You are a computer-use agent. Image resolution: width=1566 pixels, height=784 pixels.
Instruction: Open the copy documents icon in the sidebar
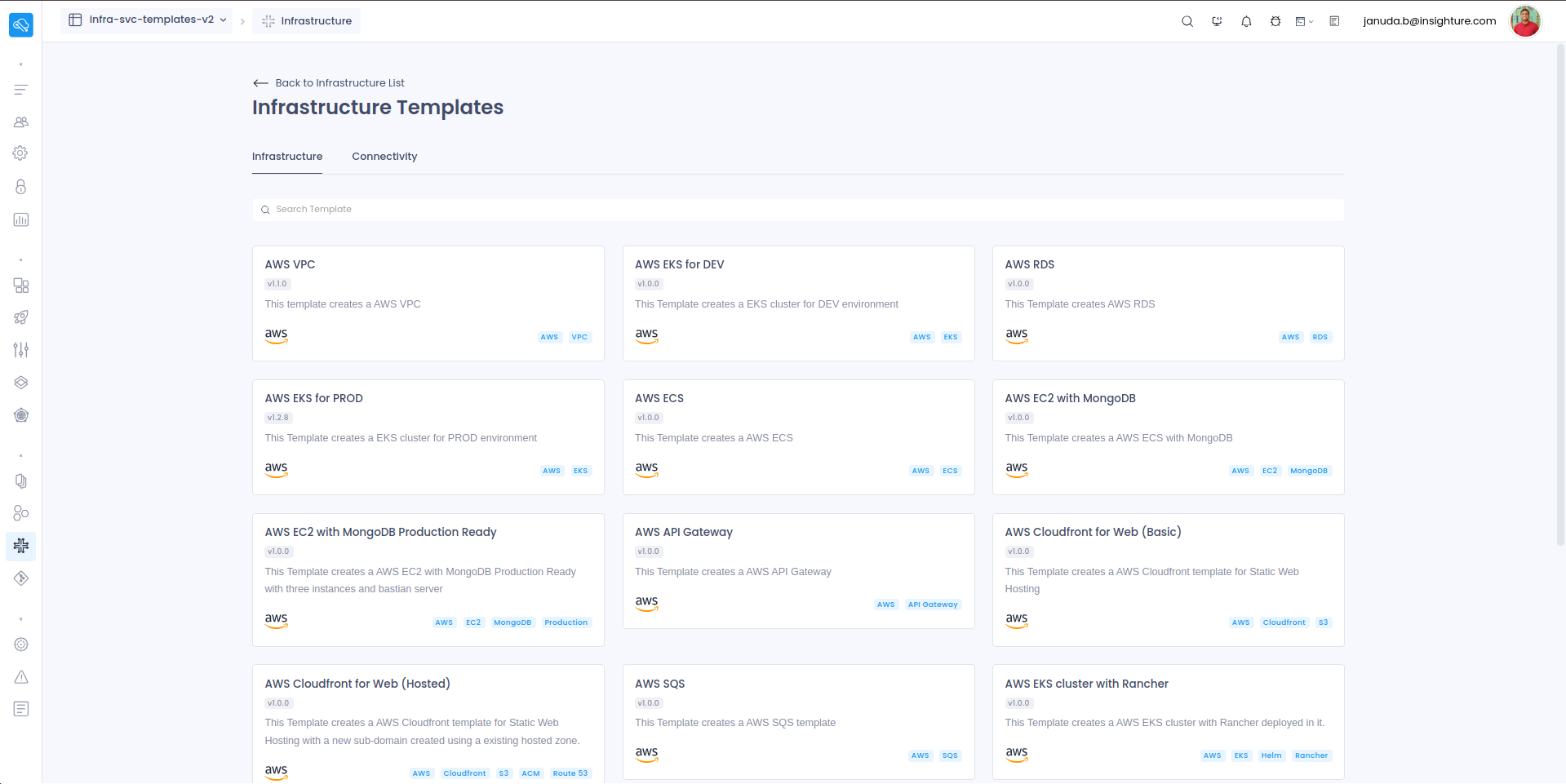point(21,481)
